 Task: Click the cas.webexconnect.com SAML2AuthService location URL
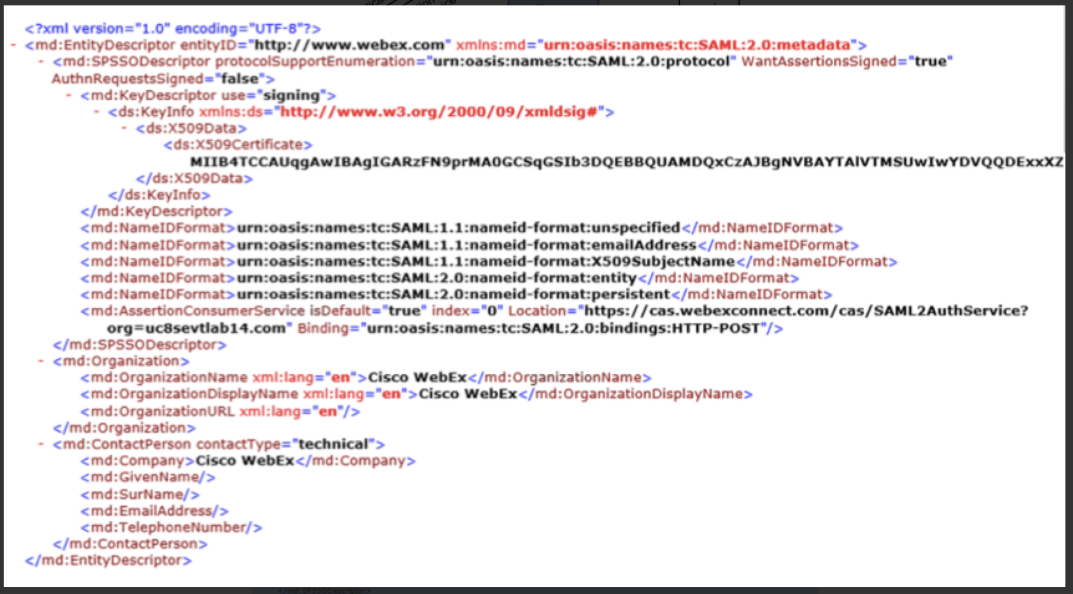coord(805,311)
